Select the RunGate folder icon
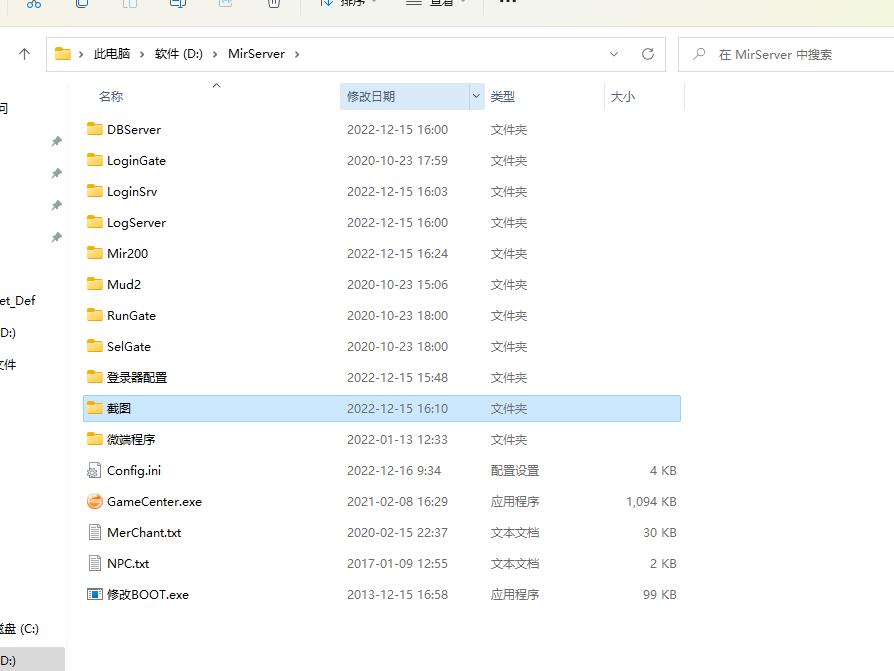 (95, 315)
